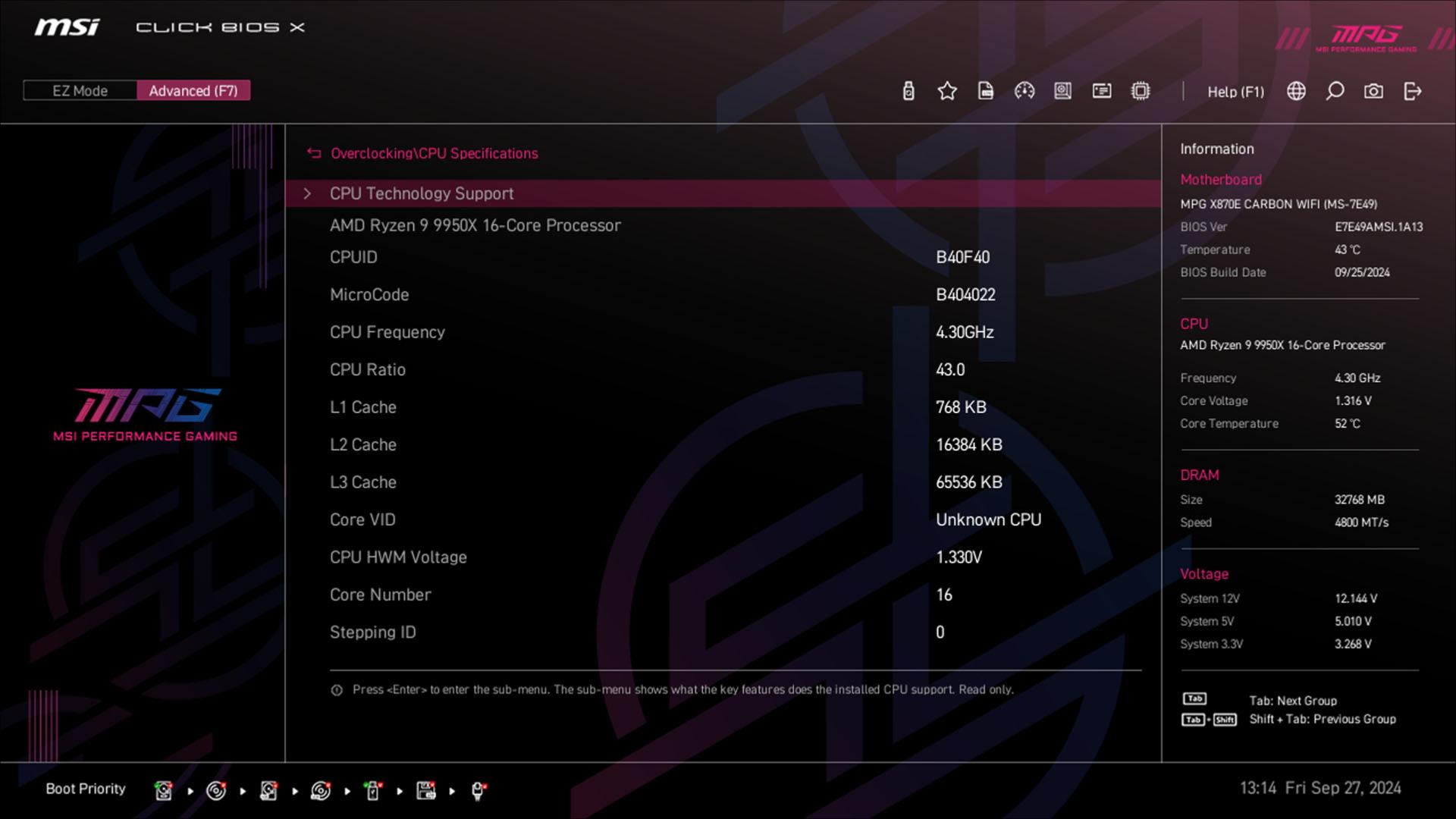
Task: Click the CPU HWM Voltage value 1.330V
Action: tap(959, 557)
